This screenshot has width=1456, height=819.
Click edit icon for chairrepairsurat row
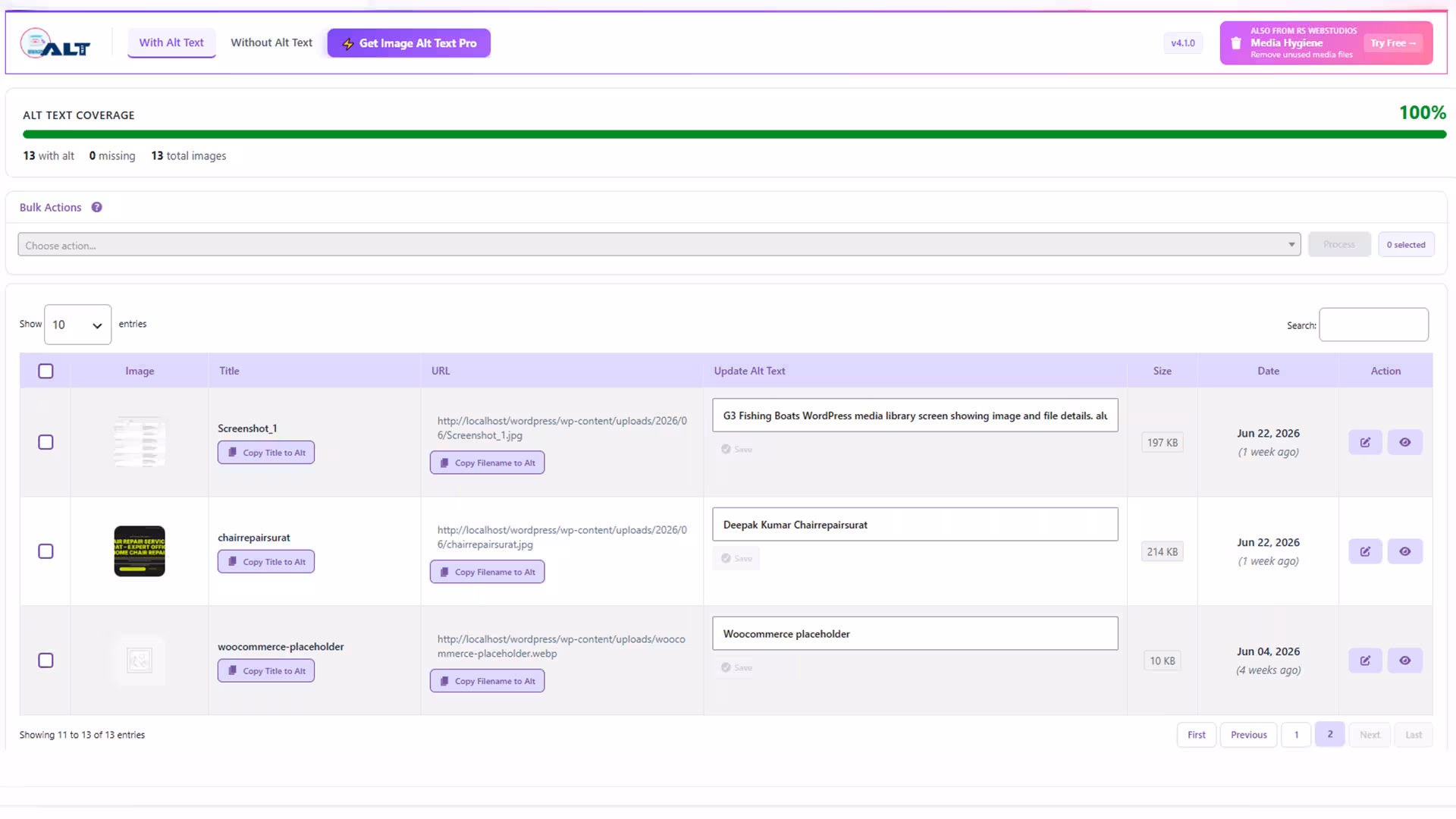coord(1365,551)
